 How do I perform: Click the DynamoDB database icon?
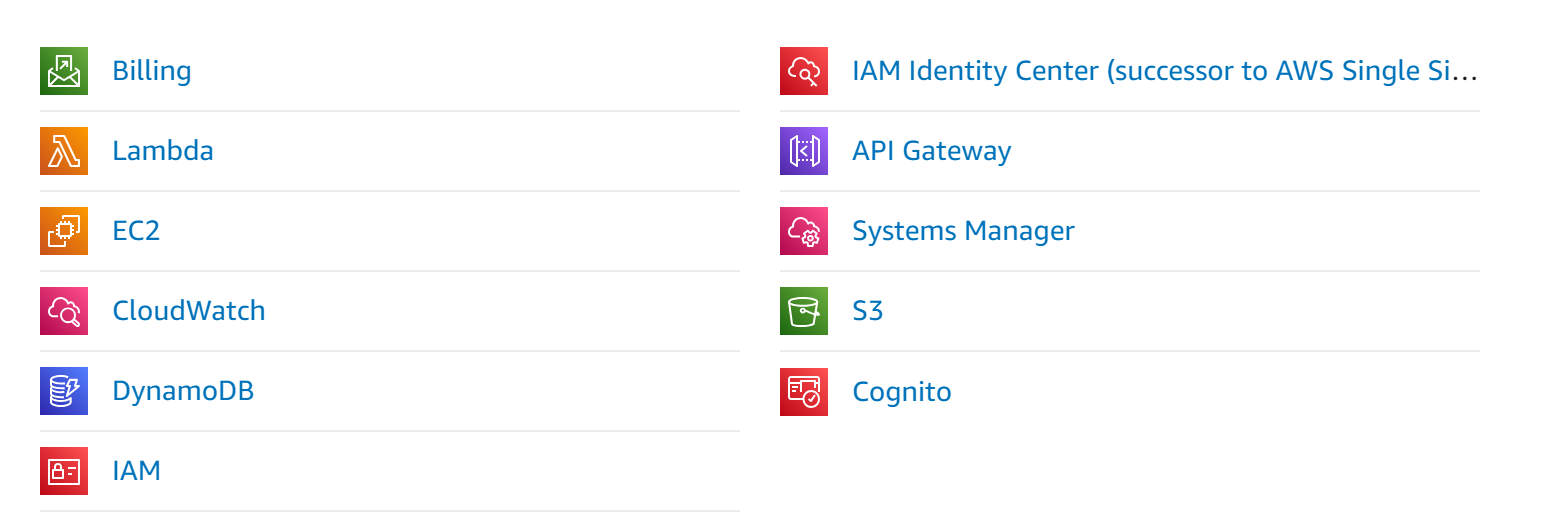click(64, 391)
